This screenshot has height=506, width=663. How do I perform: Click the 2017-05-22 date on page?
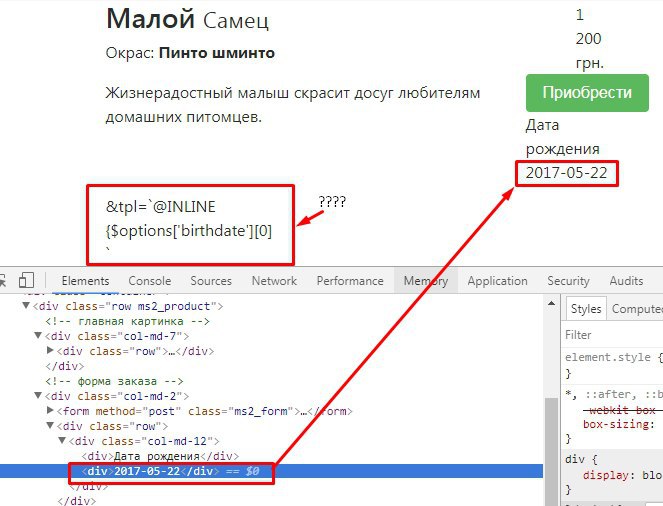(566, 172)
